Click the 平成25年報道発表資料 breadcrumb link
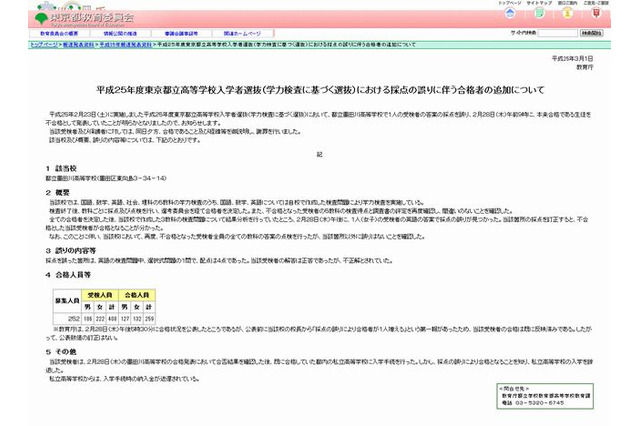The width and height of the screenshot is (640, 426). pyautogui.click(x=125, y=44)
